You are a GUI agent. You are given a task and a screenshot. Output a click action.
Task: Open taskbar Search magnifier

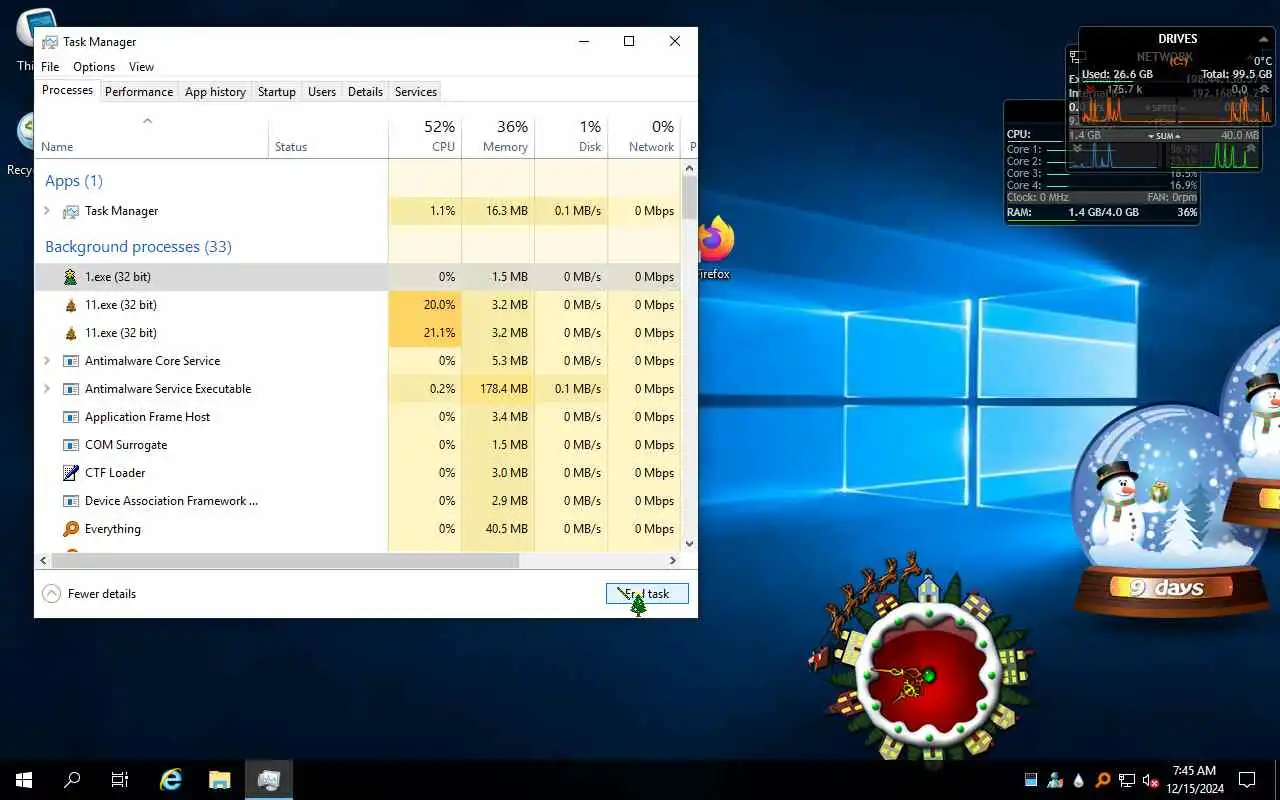pyautogui.click(x=72, y=780)
